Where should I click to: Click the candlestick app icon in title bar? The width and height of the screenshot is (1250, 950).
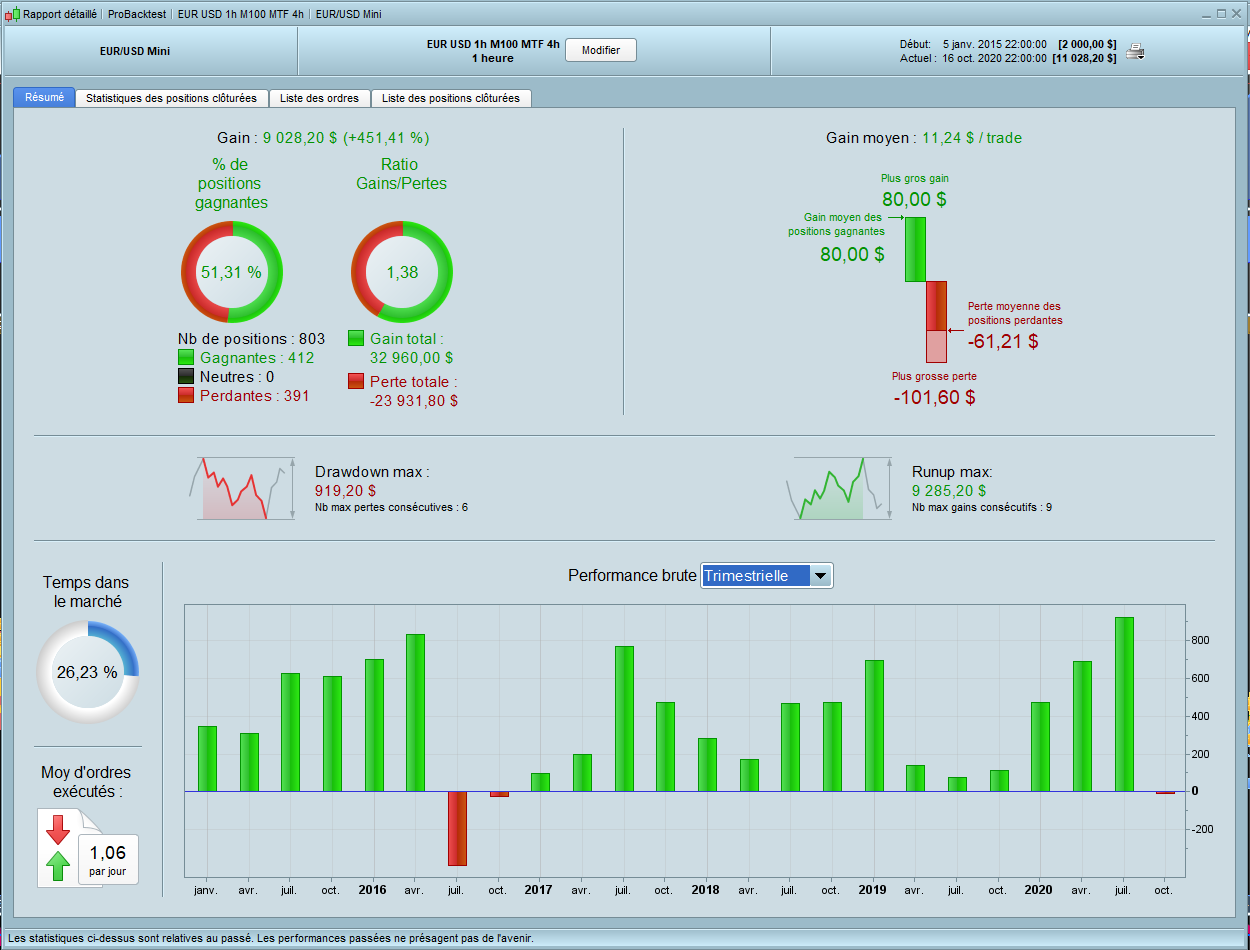(12, 14)
